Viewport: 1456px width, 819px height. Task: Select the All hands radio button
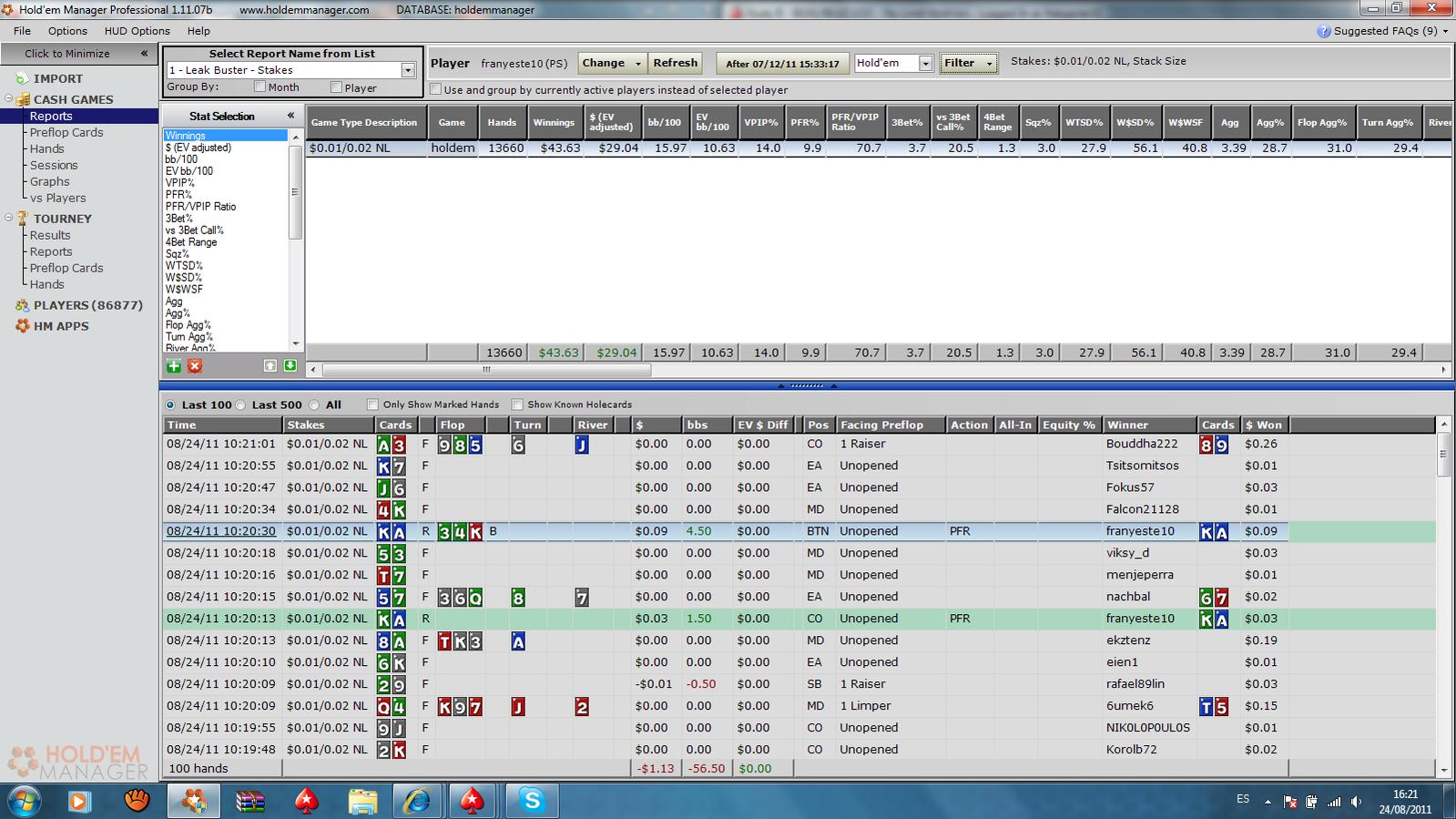314,404
